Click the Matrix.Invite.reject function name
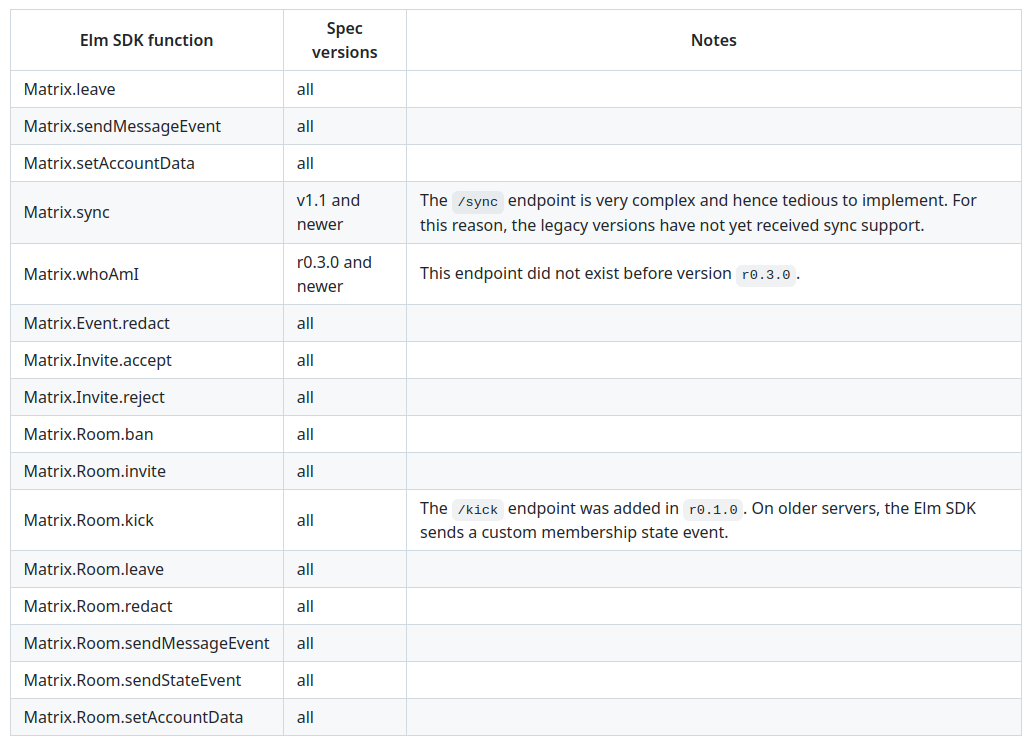 pyautogui.click(x=94, y=398)
